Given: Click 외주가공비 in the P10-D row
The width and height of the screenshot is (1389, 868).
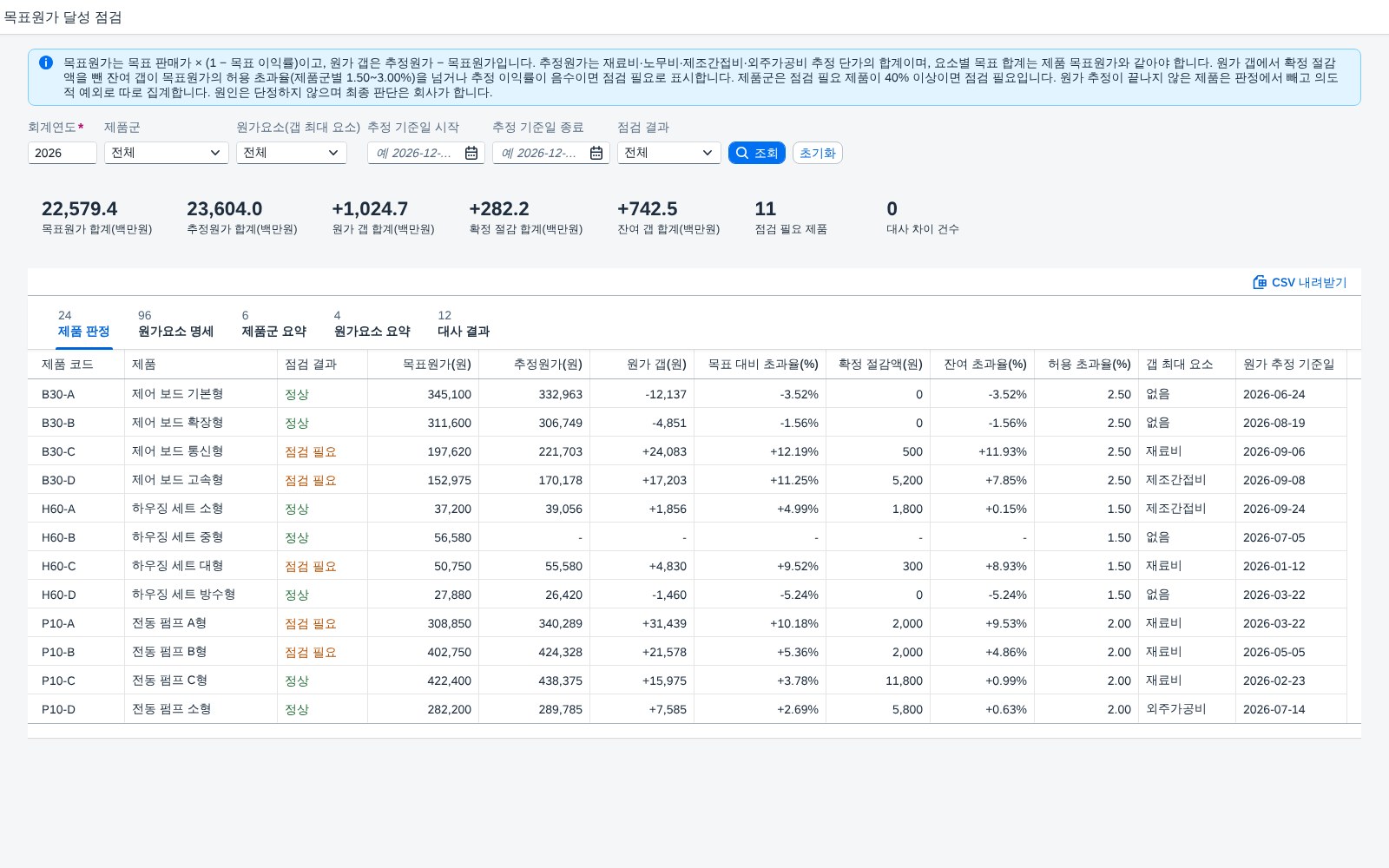Looking at the screenshot, I should (x=1176, y=709).
